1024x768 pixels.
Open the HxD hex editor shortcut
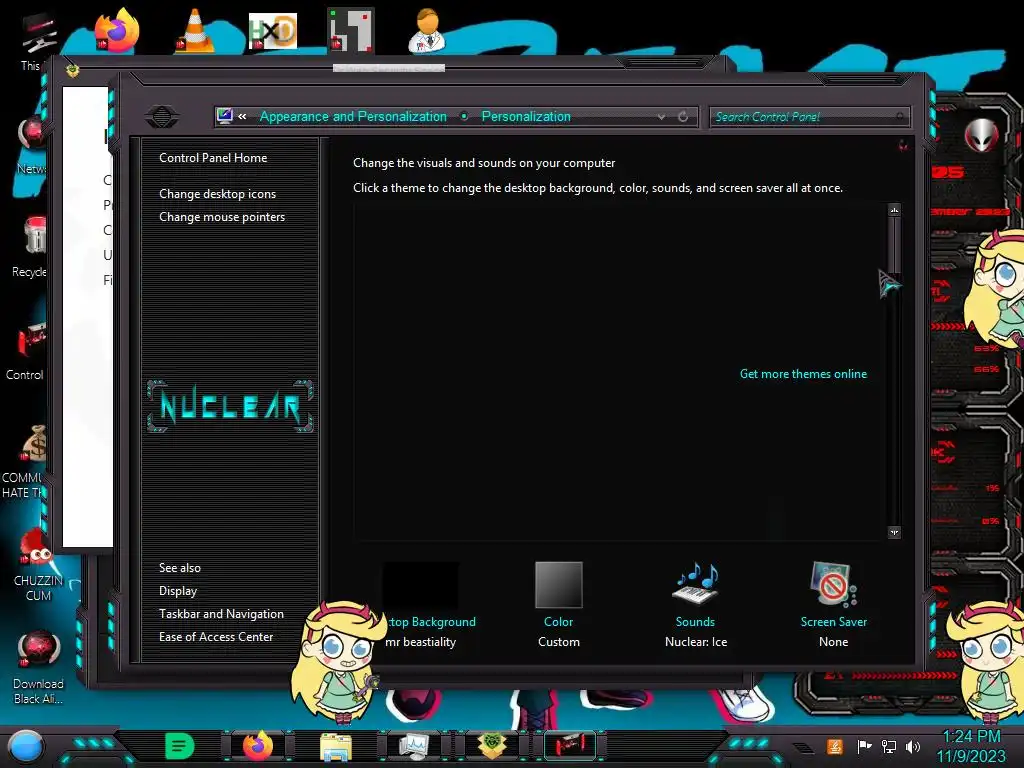[273, 31]
